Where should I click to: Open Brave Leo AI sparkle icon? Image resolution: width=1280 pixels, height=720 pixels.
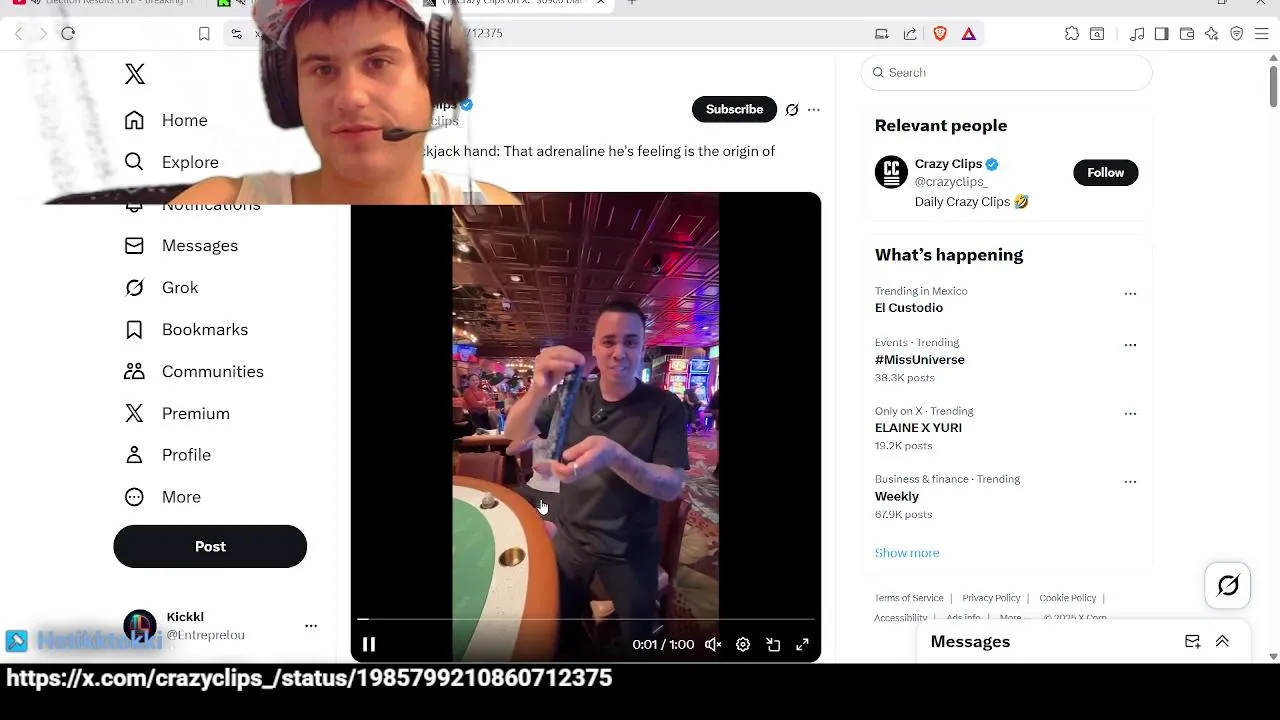[1212, 34]
